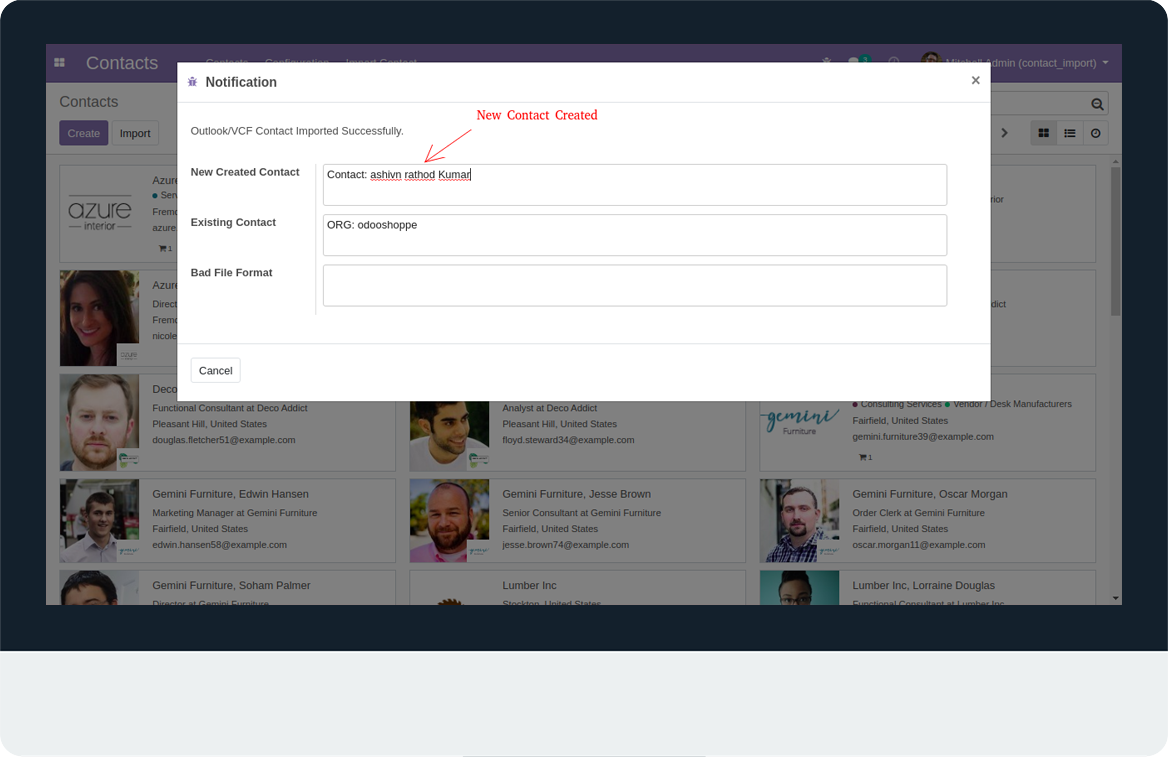The image size is (1168, 757).
Task: Click the Import button
Action: pyautogui.click(x=135, y=133)
